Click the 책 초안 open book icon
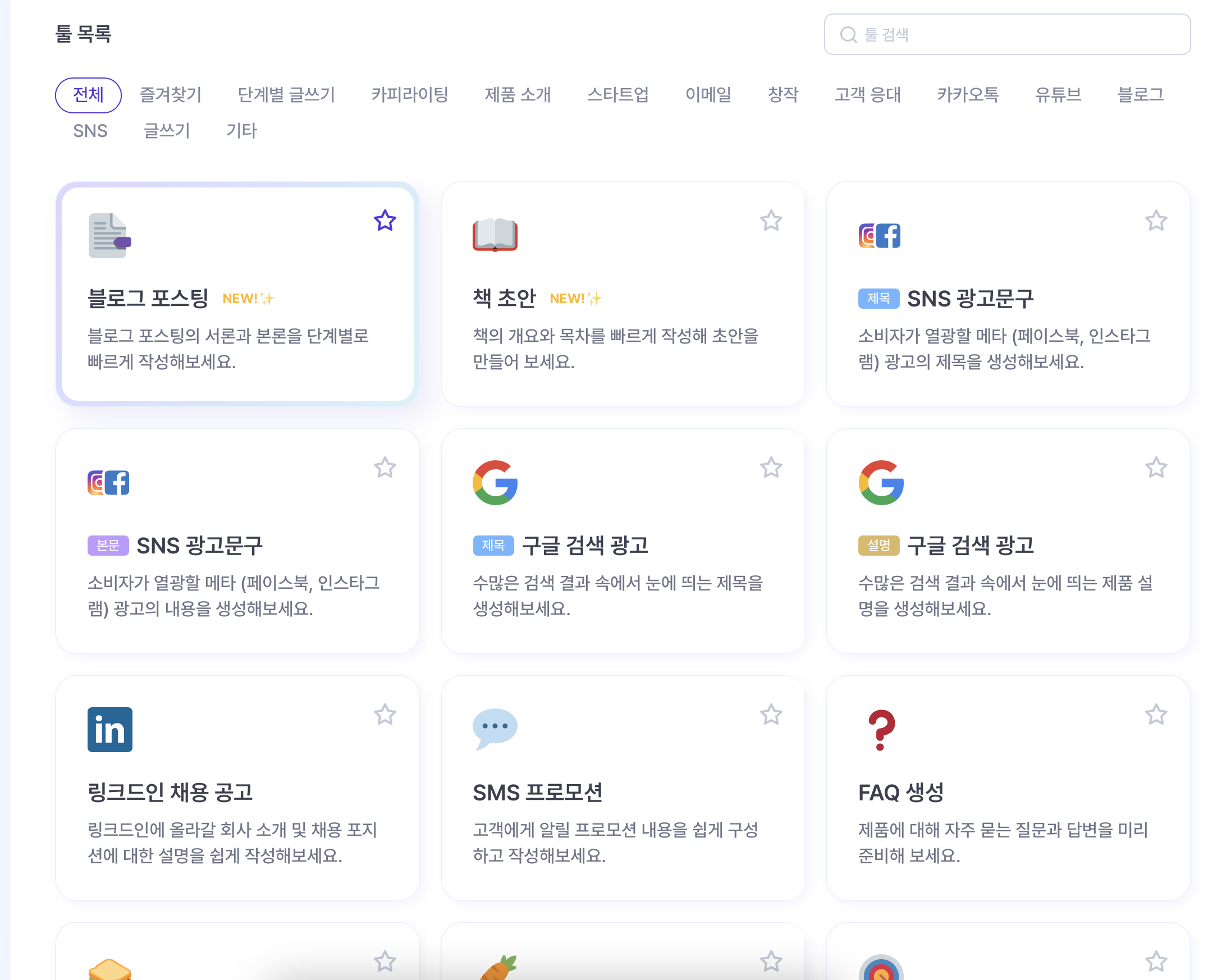Screen dimensions: 1208x980 [495, 235]
